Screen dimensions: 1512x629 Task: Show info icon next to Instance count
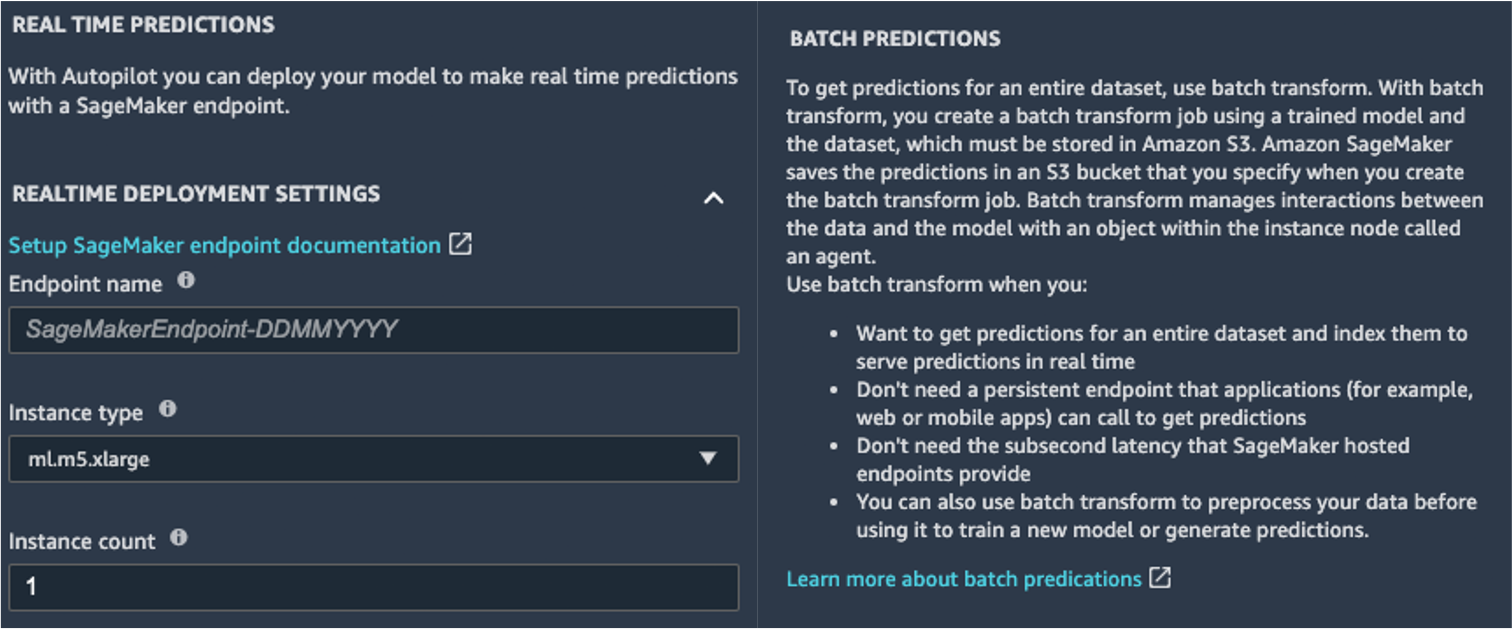tap(179, 538)
